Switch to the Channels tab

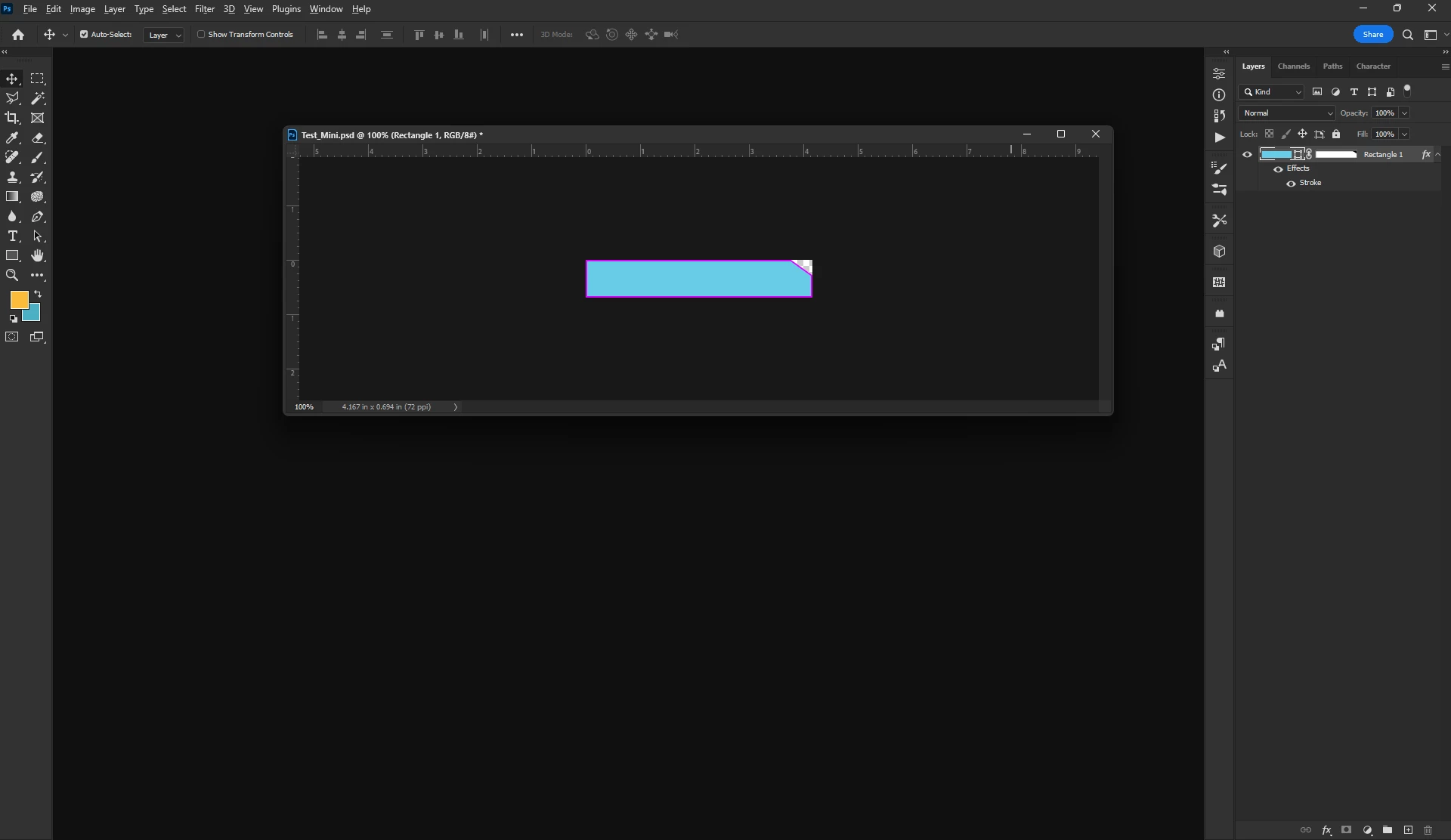click(x=1293, y=66)
